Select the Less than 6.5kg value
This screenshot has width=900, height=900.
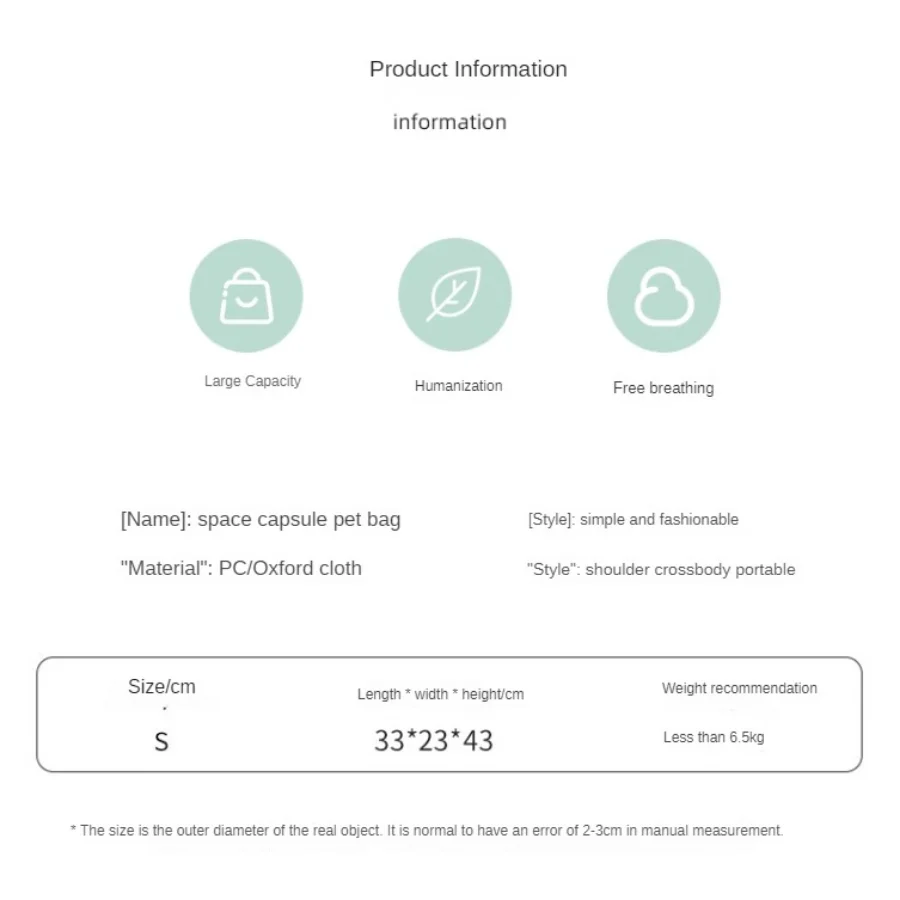713,738
